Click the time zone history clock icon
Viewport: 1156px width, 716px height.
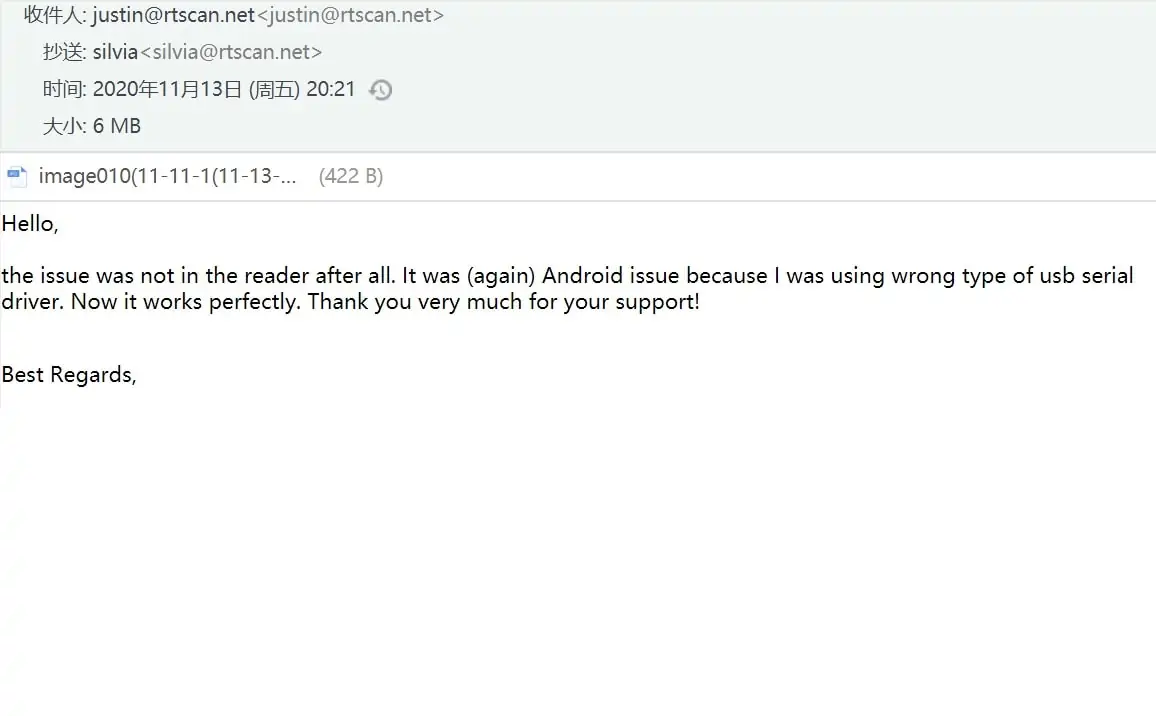380,90
